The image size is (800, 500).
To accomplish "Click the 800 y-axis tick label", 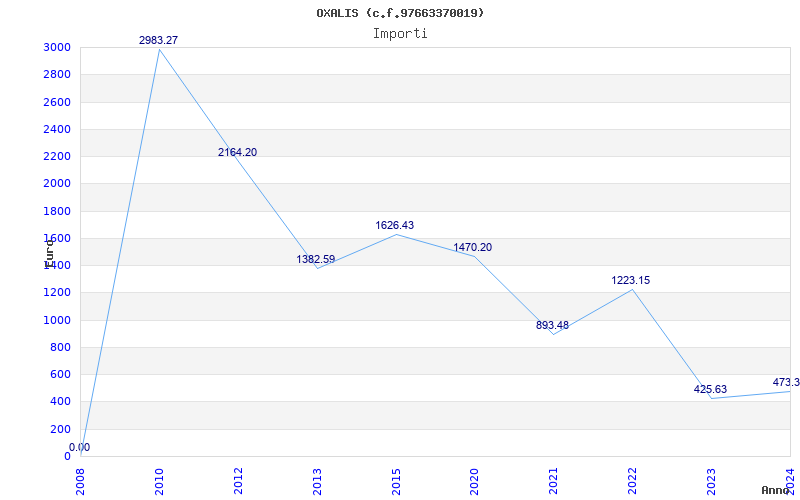I will [x=61, y=347].
